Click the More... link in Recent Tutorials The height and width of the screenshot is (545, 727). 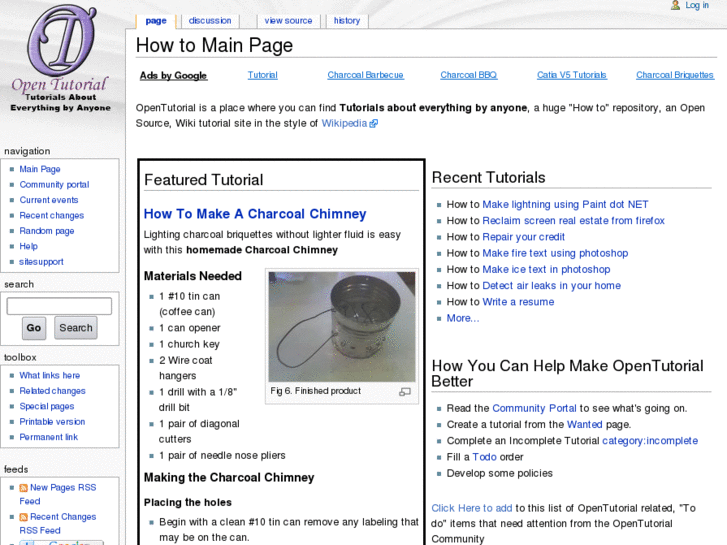462,318
